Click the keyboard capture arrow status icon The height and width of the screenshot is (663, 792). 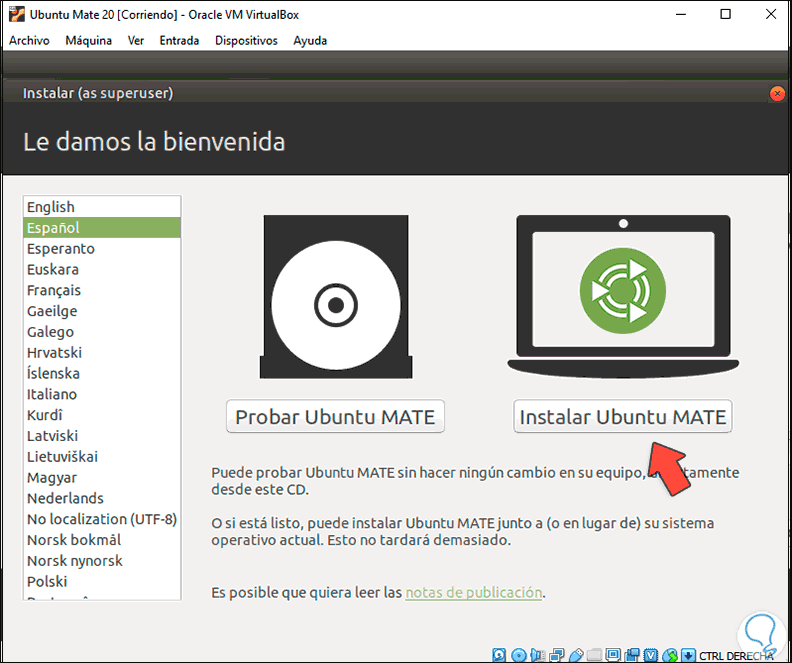point(688,655)
